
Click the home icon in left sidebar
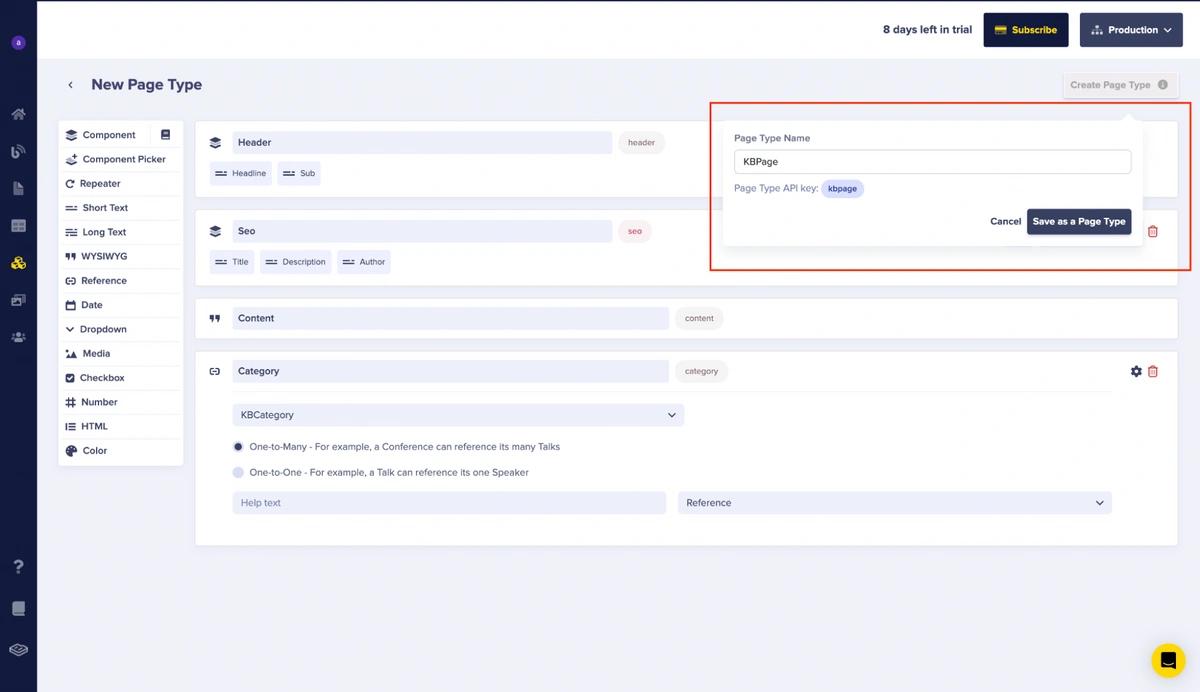tap(18, 114)
